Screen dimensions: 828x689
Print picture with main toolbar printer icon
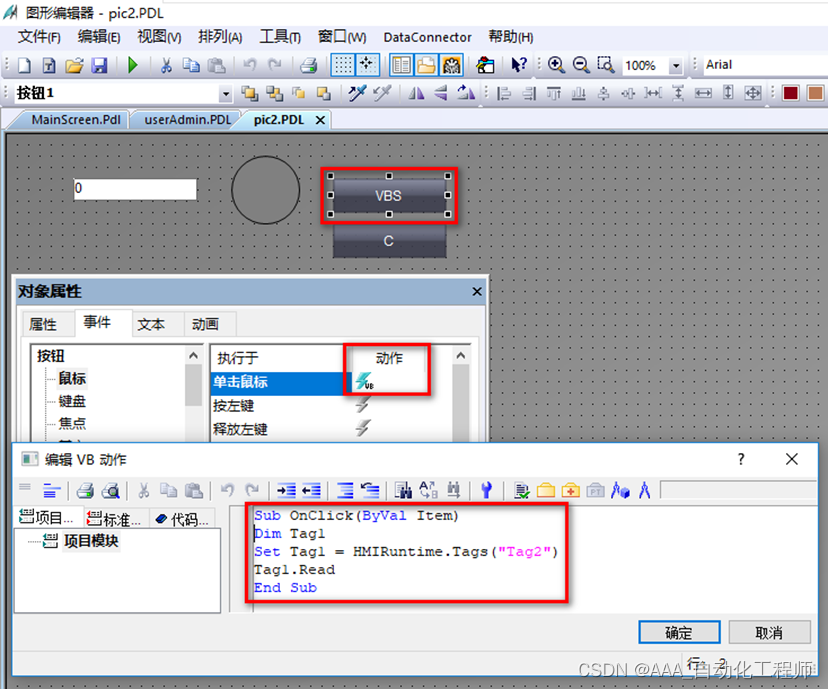(308, 65)
